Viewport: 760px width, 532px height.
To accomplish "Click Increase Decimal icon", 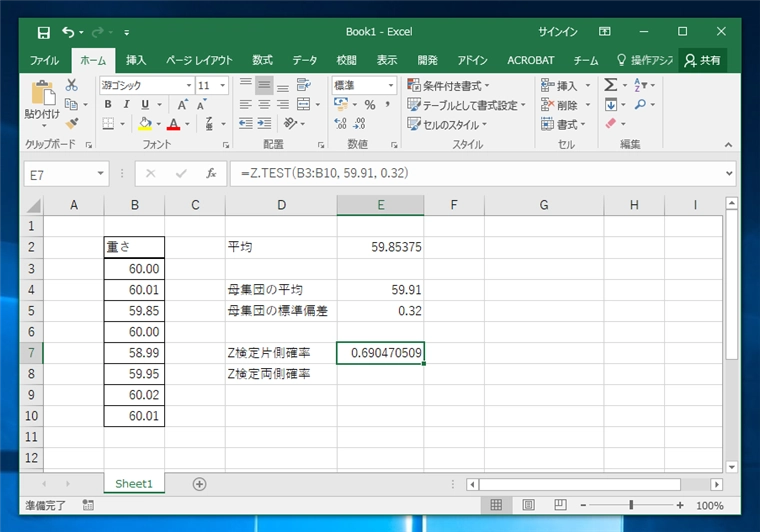I will [340, 124].
